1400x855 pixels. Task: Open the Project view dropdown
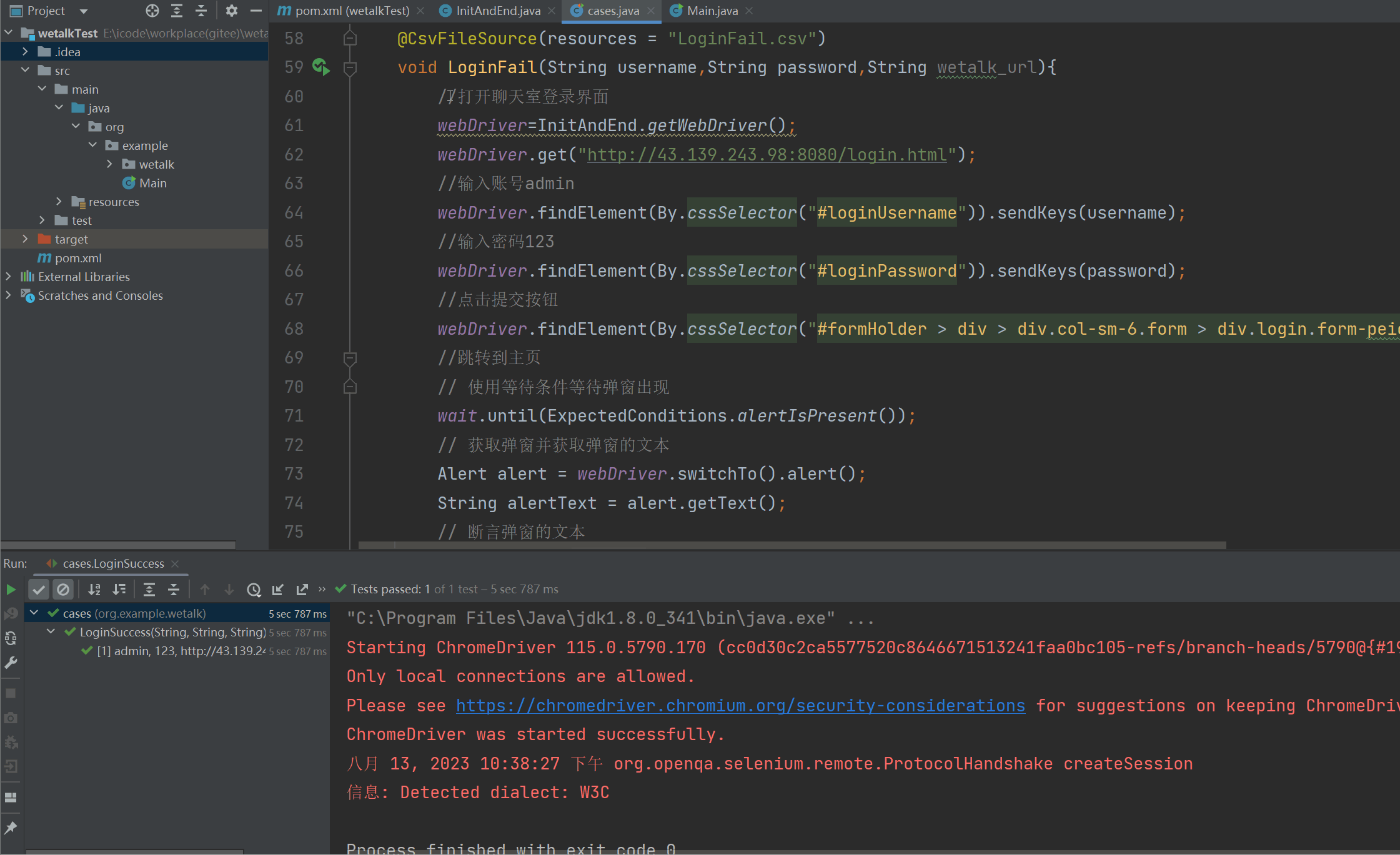[x=84, y=11]
